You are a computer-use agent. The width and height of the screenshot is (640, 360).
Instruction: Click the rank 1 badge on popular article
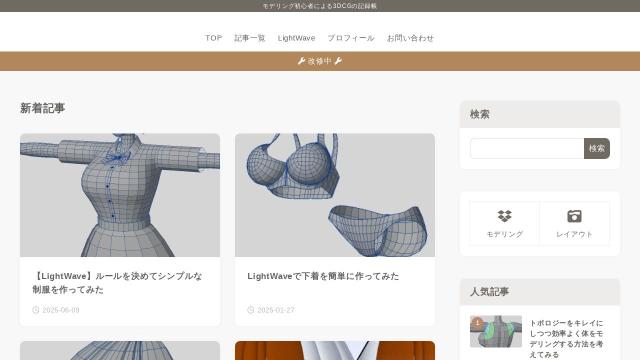[477, 323]
